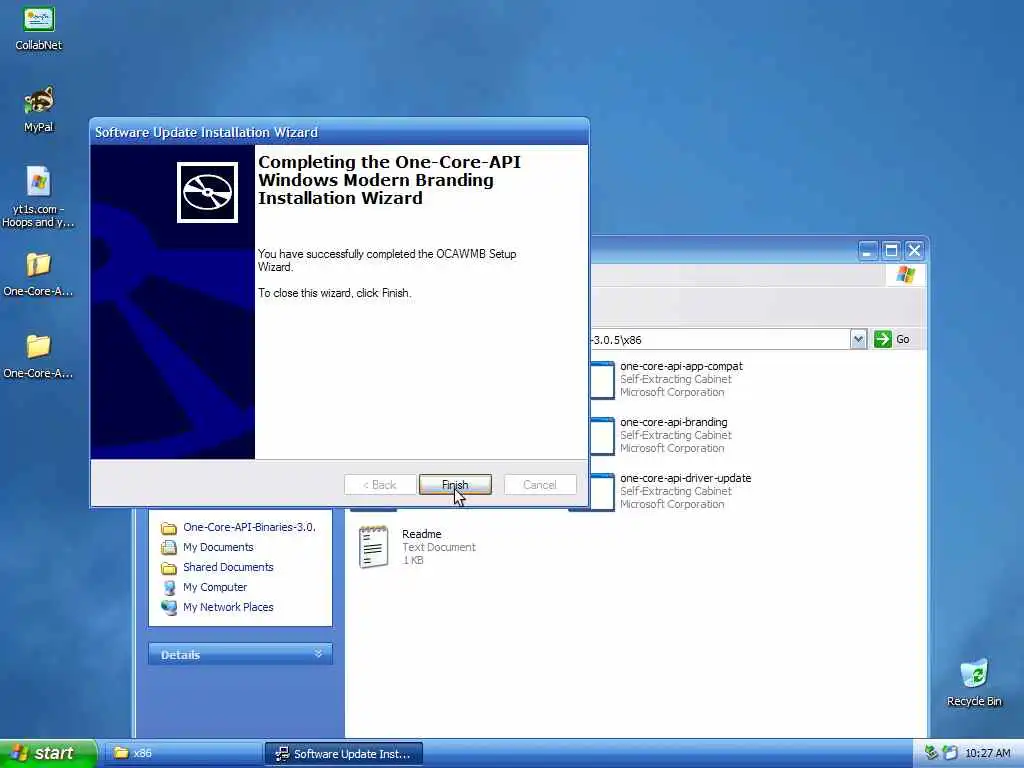Click the 10:27 AM clock
Image resolution: width=1024 pixels, height=768 pixels.
(x=987, y=753)
